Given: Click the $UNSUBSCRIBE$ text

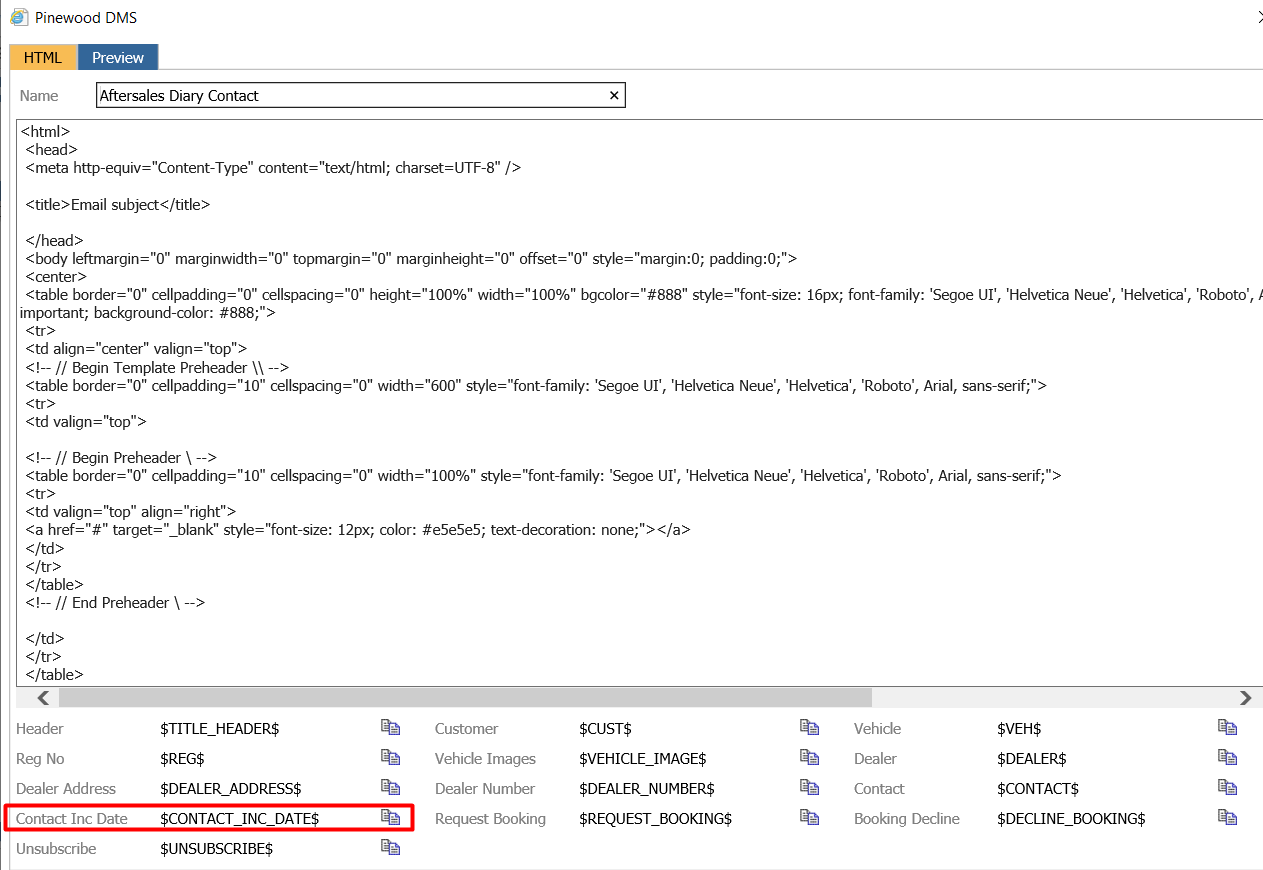Looking at the screenshot, I should (216, 849).
